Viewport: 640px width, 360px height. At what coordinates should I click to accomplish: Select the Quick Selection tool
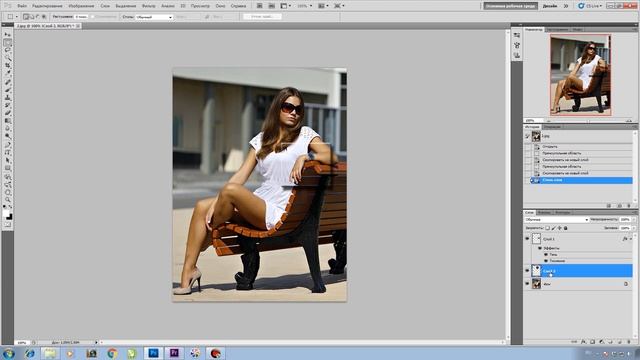point(8,58)
